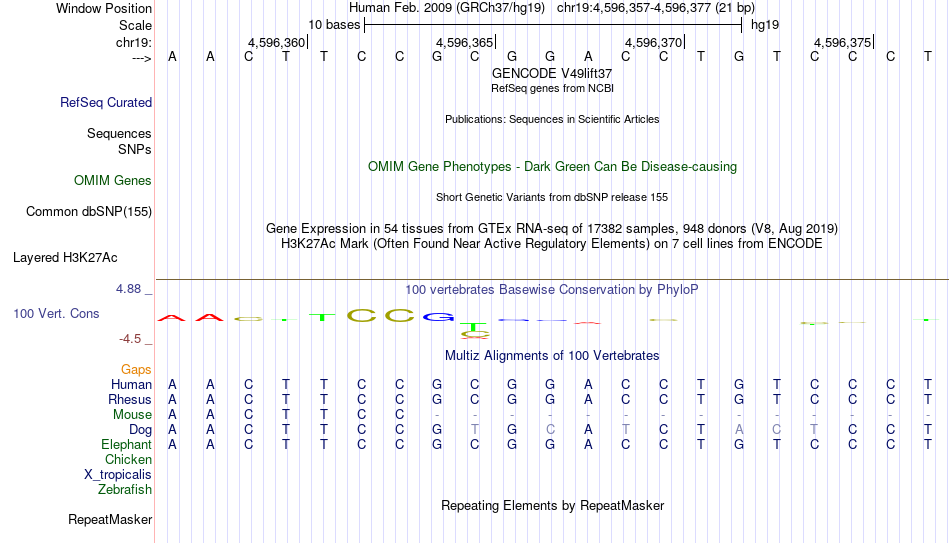
Task: Select the X_tropicalis species row label
Action: [x=118, y=475]
